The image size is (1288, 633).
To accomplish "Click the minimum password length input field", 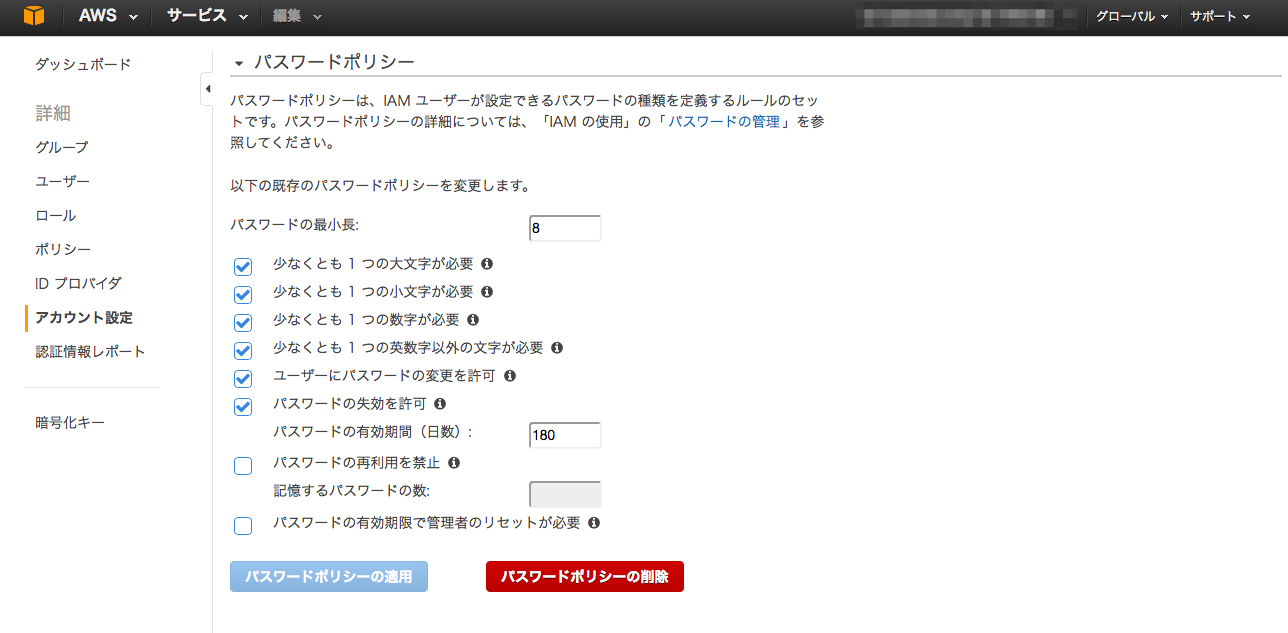I will [x=564, y=228].
